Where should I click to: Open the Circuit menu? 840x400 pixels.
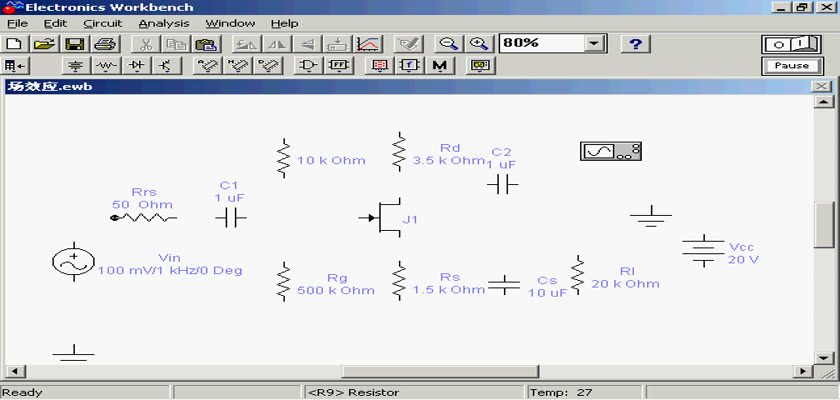point(103,24)
